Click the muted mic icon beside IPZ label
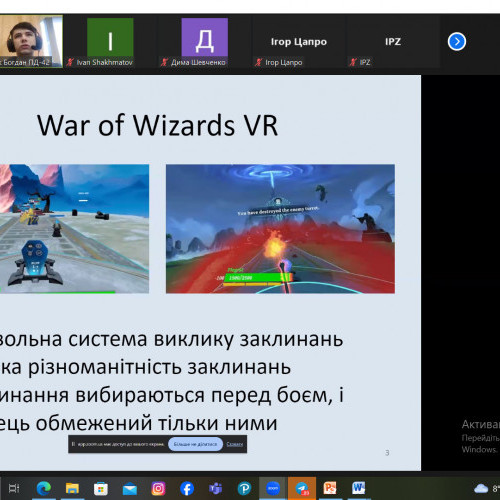Viewport: 500px width, 500px height. click(x=353, y=62)
